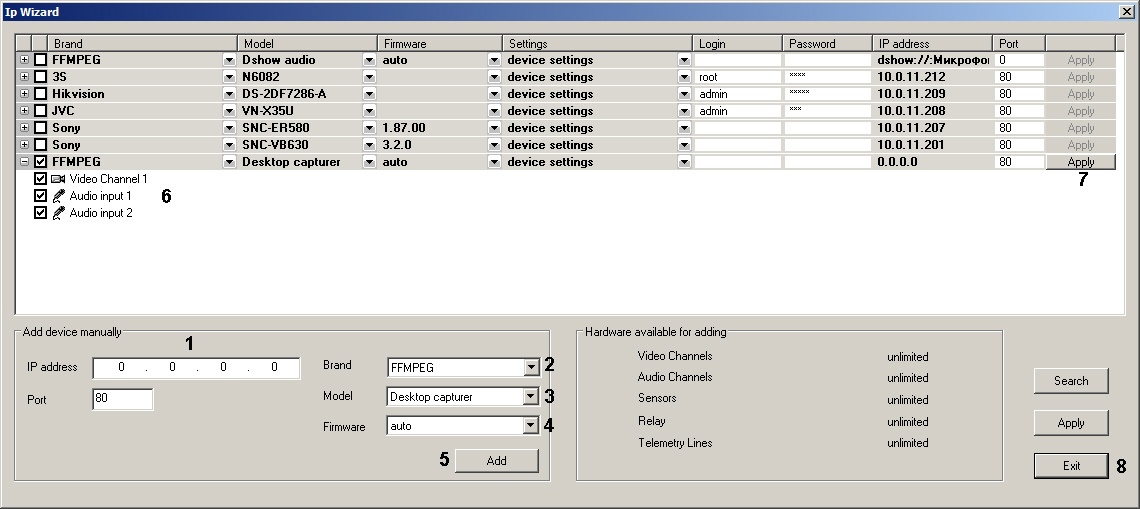Open the Model dropdown showing Desktop capturer
This screenshot has height=509, width=1140.
(x=530, y=397)
